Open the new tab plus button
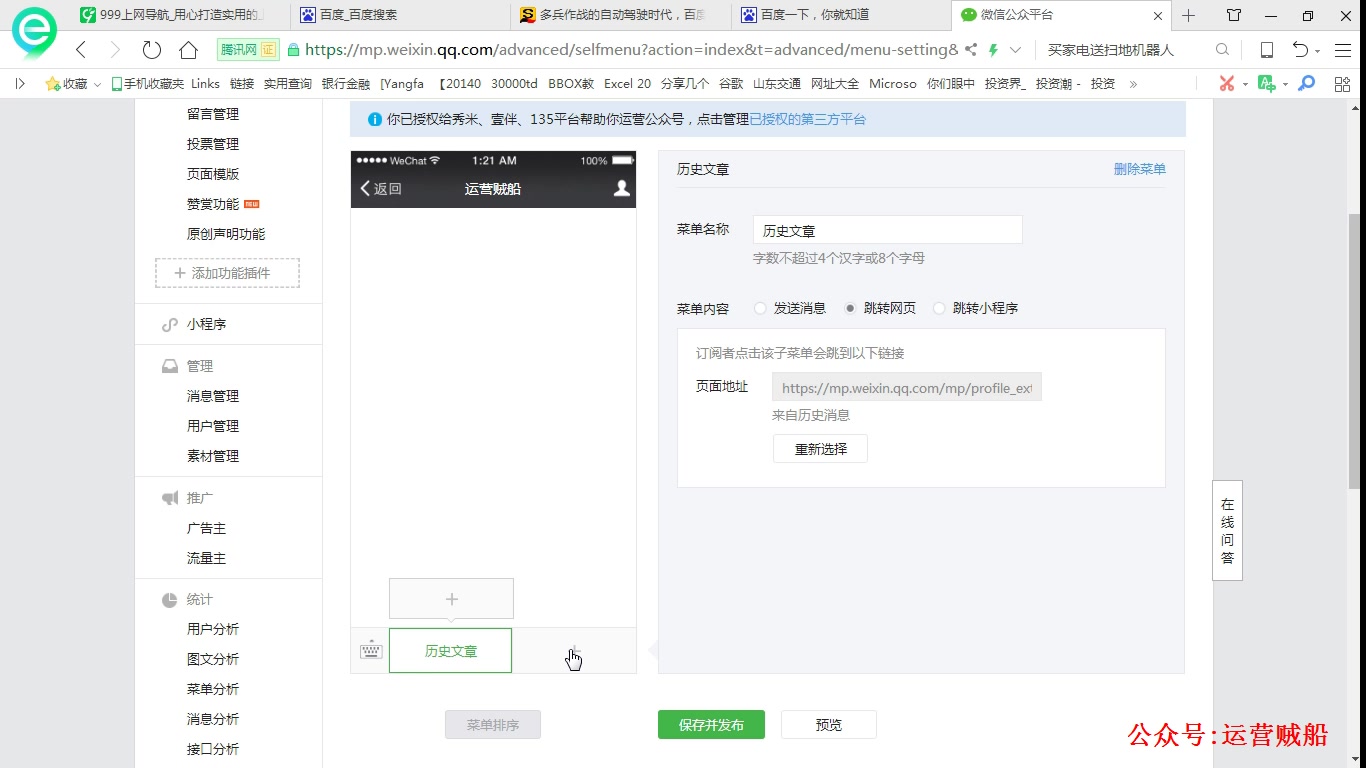Image resolution: width=1366 pixels, height=768 pixels. [x=1188, y=15]
